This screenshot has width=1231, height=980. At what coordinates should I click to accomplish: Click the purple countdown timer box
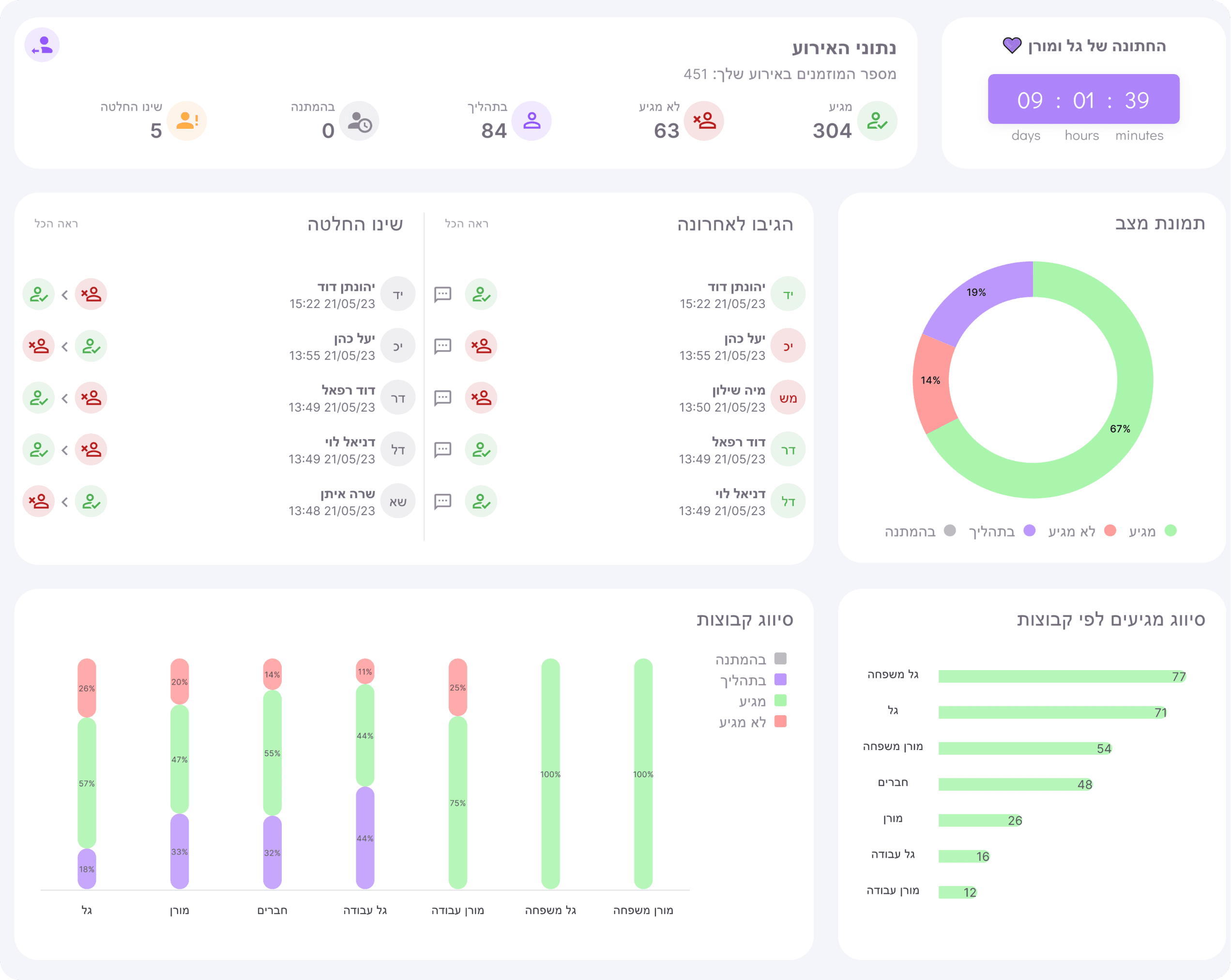coord(1084,99)
